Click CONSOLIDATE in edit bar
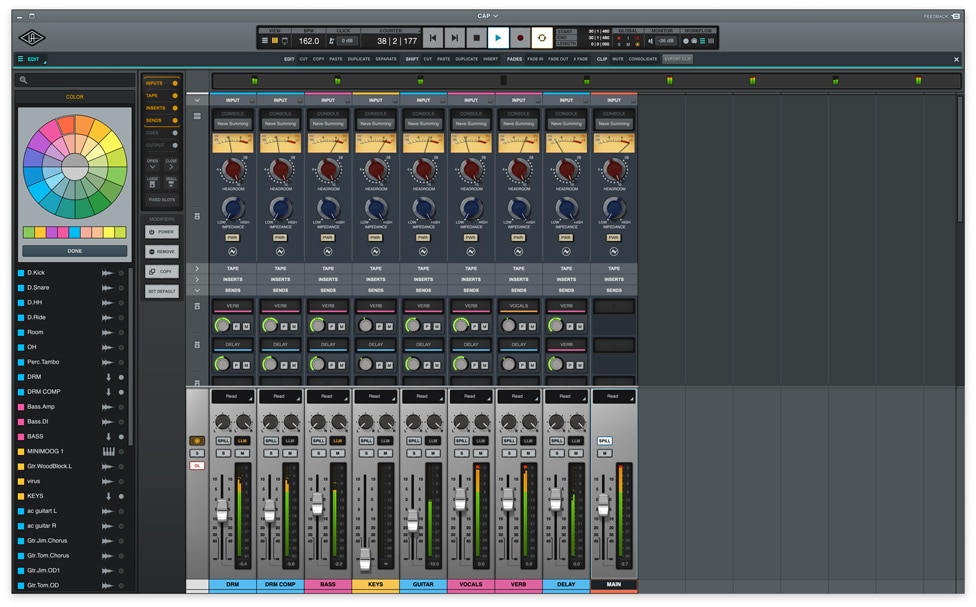Viewport: 976px width, 607px height. pos(643,59)
